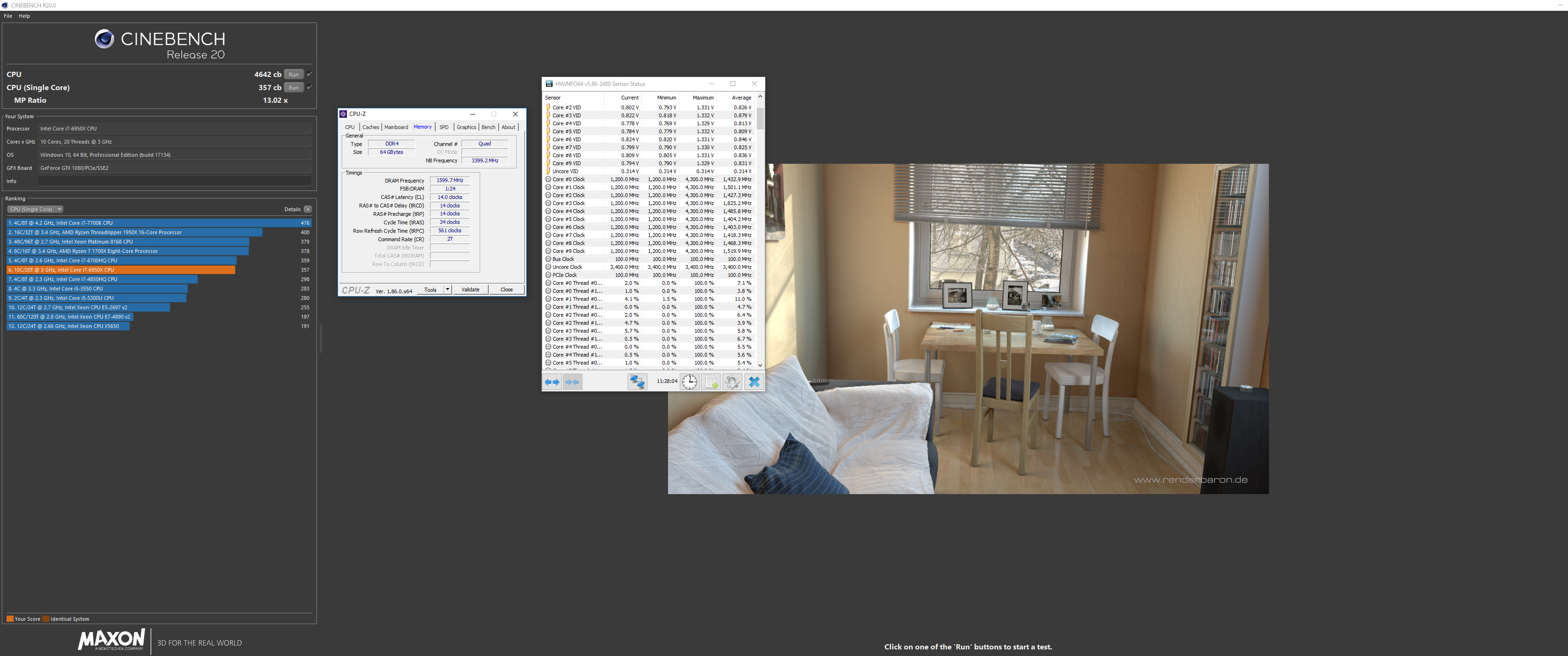Image resolution: width=1568 pixels, height=656 pixels.
Task: Click HWiNFO logging sheet-with-plus icon
Action: [711, 381]
